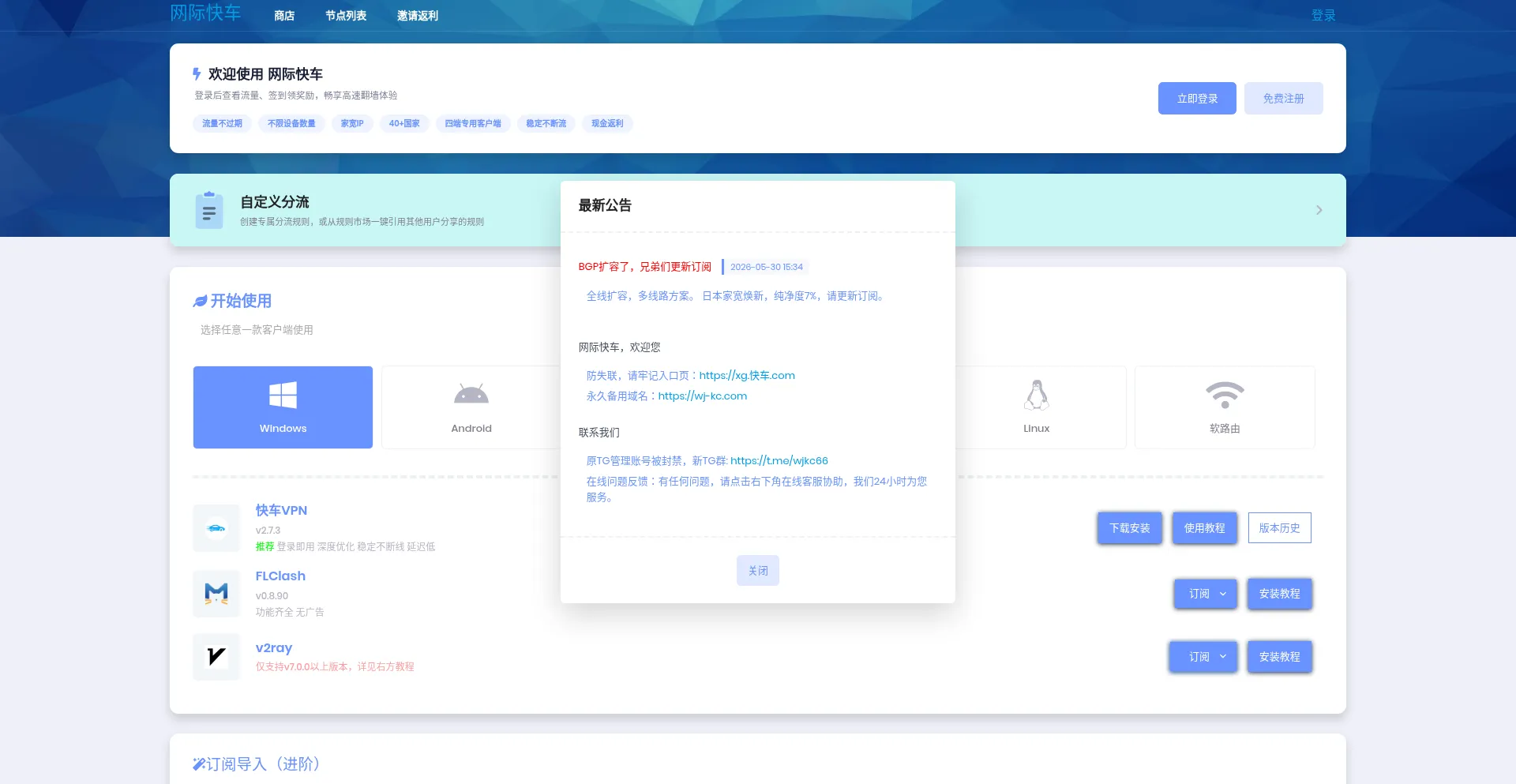Click the 登录 link in header
Screen dimensions: 1516x784
click(x=1323, y=16)
